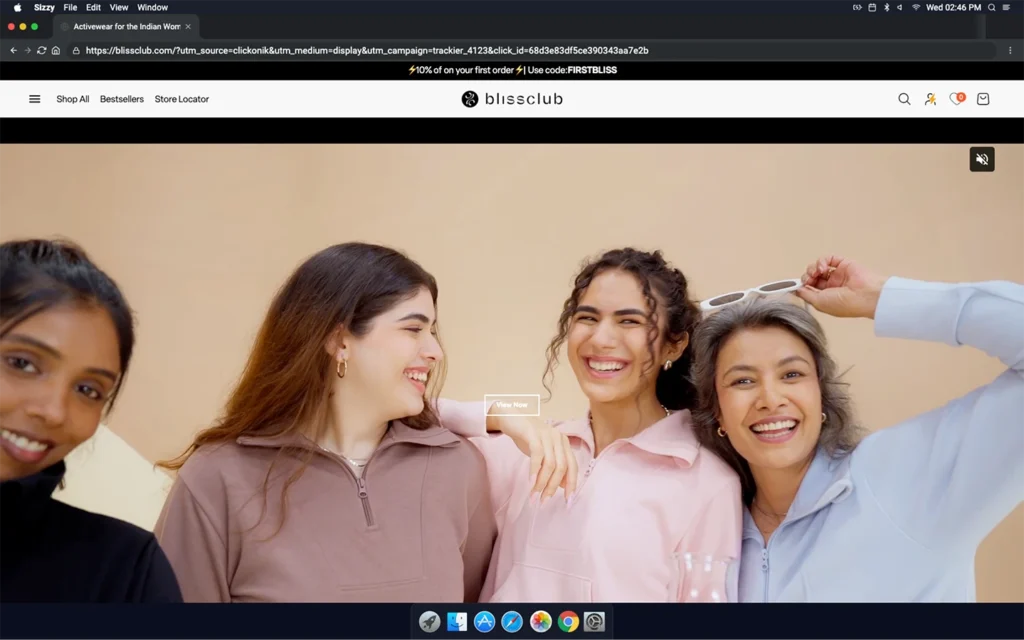This screenshot has height=640, width=1024.
Task: Open the shopping bag cart icon
Action: point(983,99)
